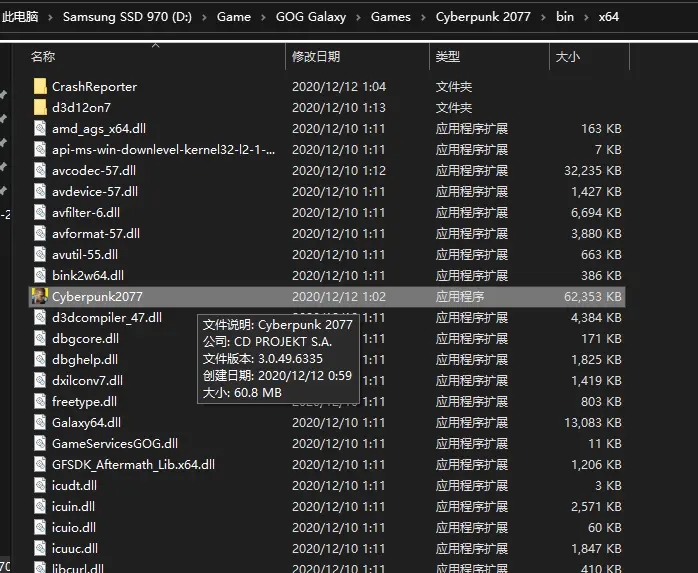698x573 pixels.
Task: Select the GFSDK_Aftermath_Lib.x64.dll file icon
Action: click(x=40, y=464)
